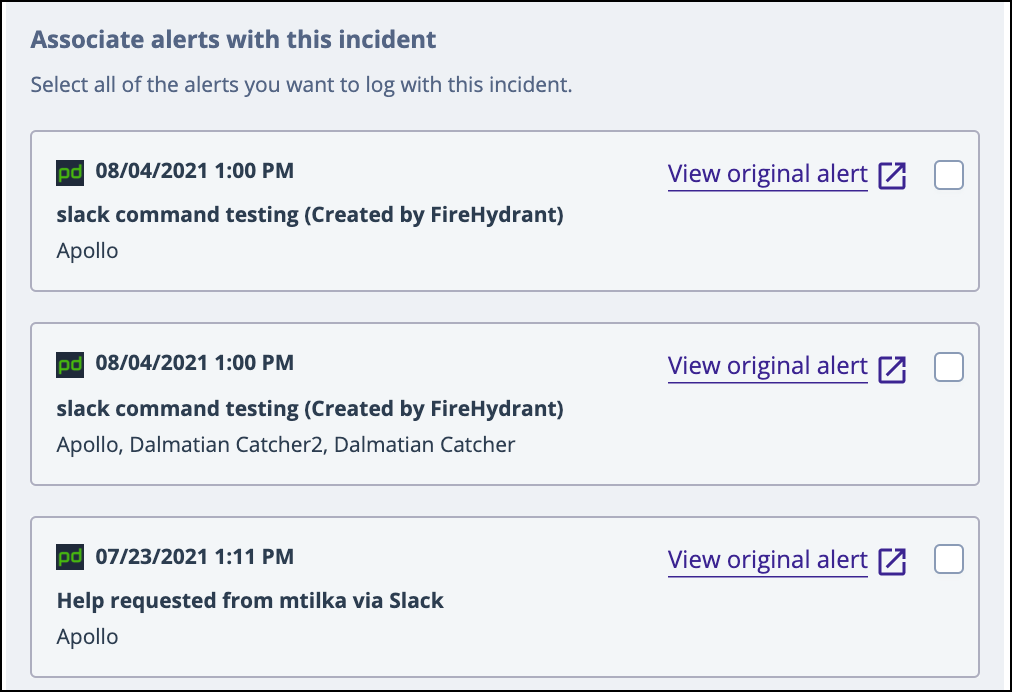Click View original alert on the 07/23/2021 card
The width and height of the screenshot is (1012, 692).
point(767,559)
